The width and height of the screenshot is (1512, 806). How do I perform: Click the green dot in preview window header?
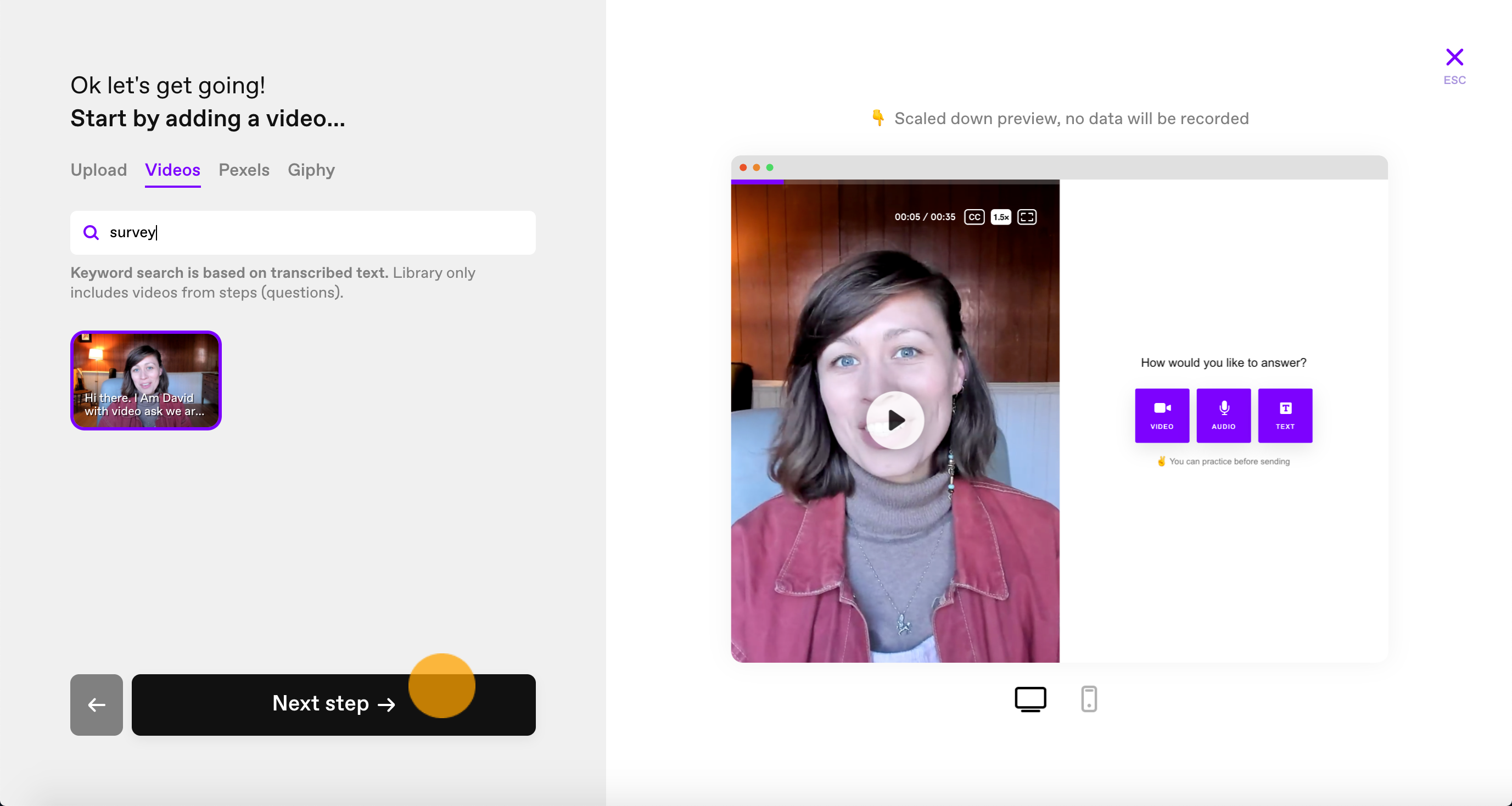coord(770,167)
